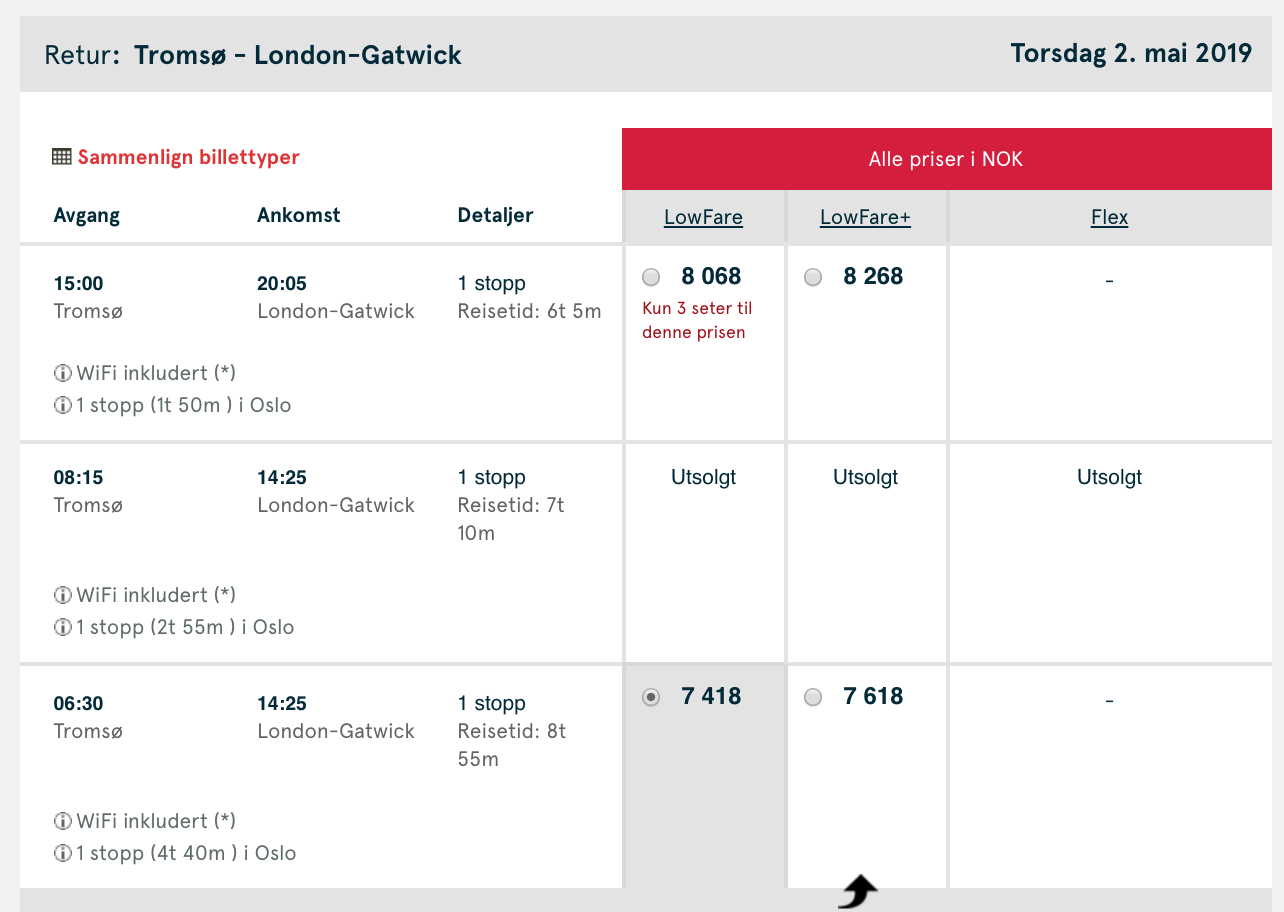Click stop info icon for 4t 40m Oslo layover
Screen dimensions: 1284x912
pos(63,854)
